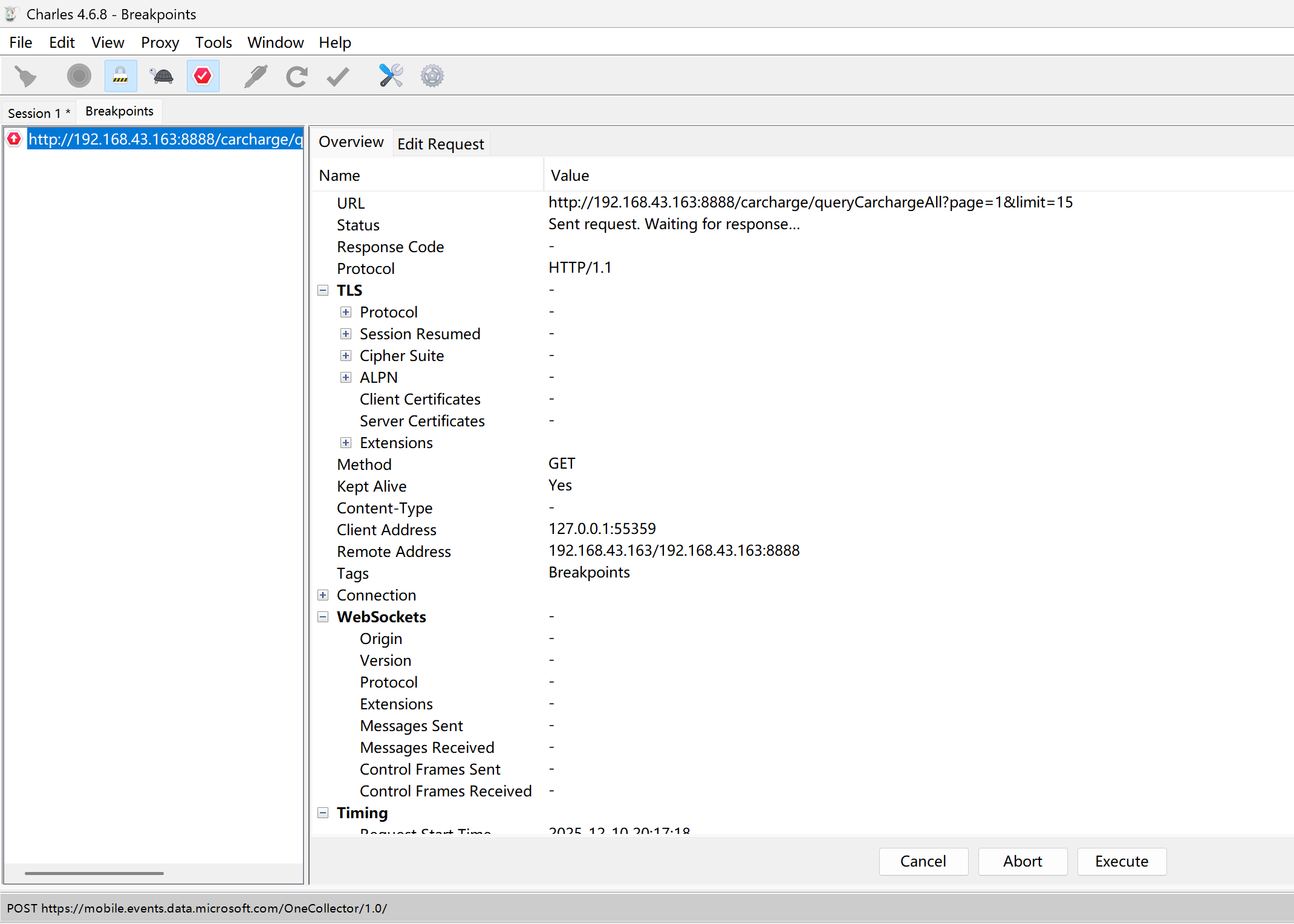Image resolution: width=1294 pixels, height=924 pixels.
Task: Collapse the Timing section
Action: pos(323,813)
